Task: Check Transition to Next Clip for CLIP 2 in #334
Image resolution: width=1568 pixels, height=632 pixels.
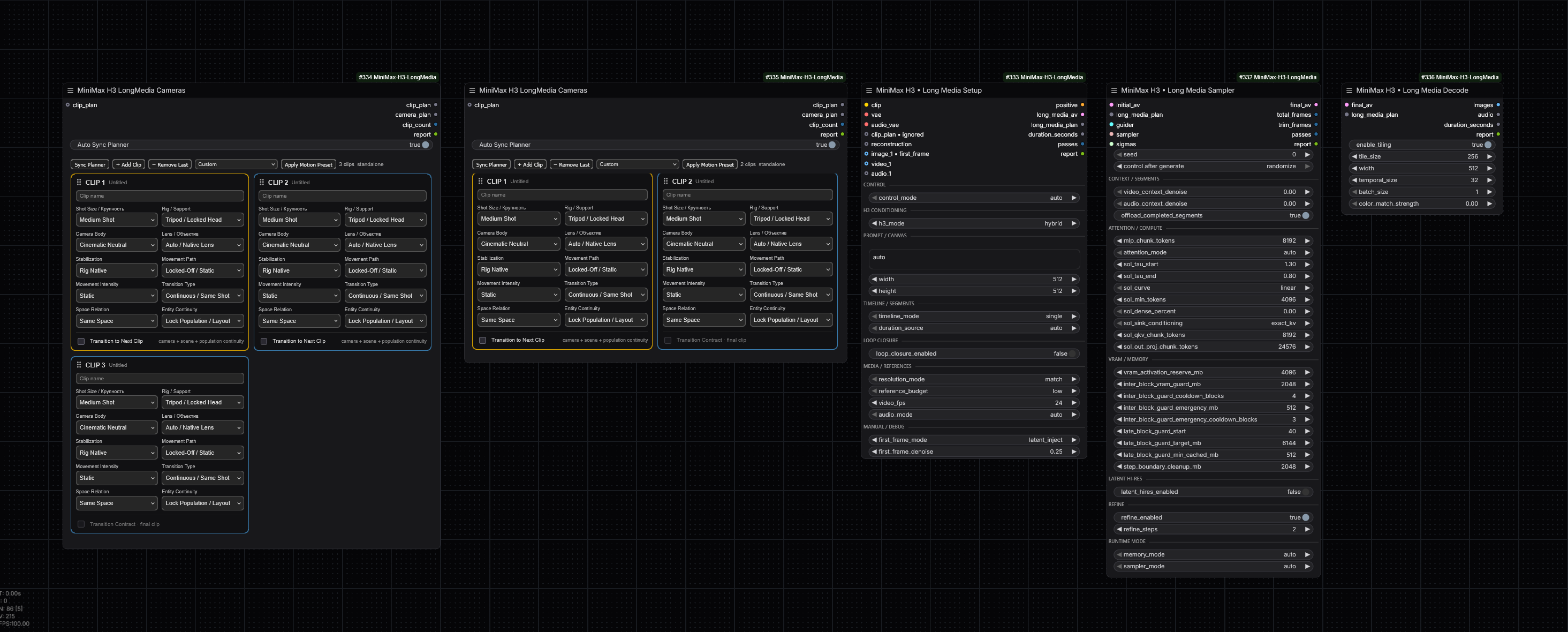Action: click(x=263, y=342)
